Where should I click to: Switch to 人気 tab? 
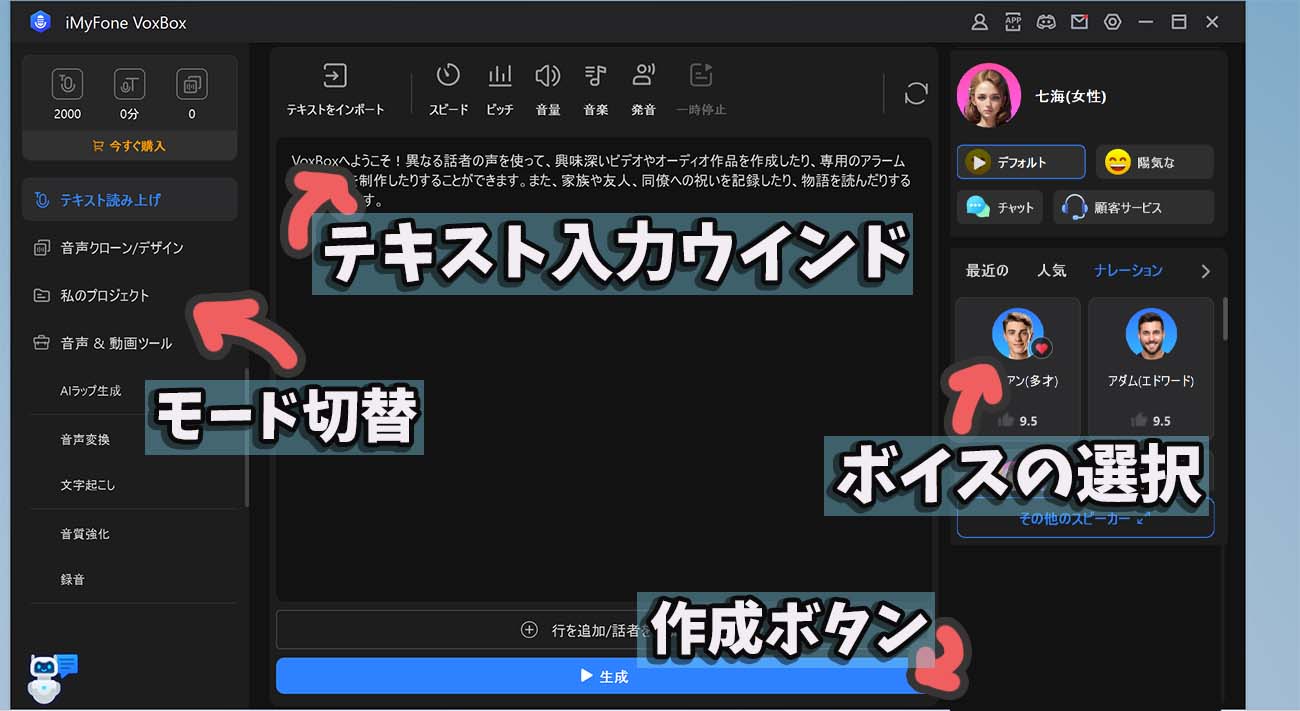pos(1052,271)
